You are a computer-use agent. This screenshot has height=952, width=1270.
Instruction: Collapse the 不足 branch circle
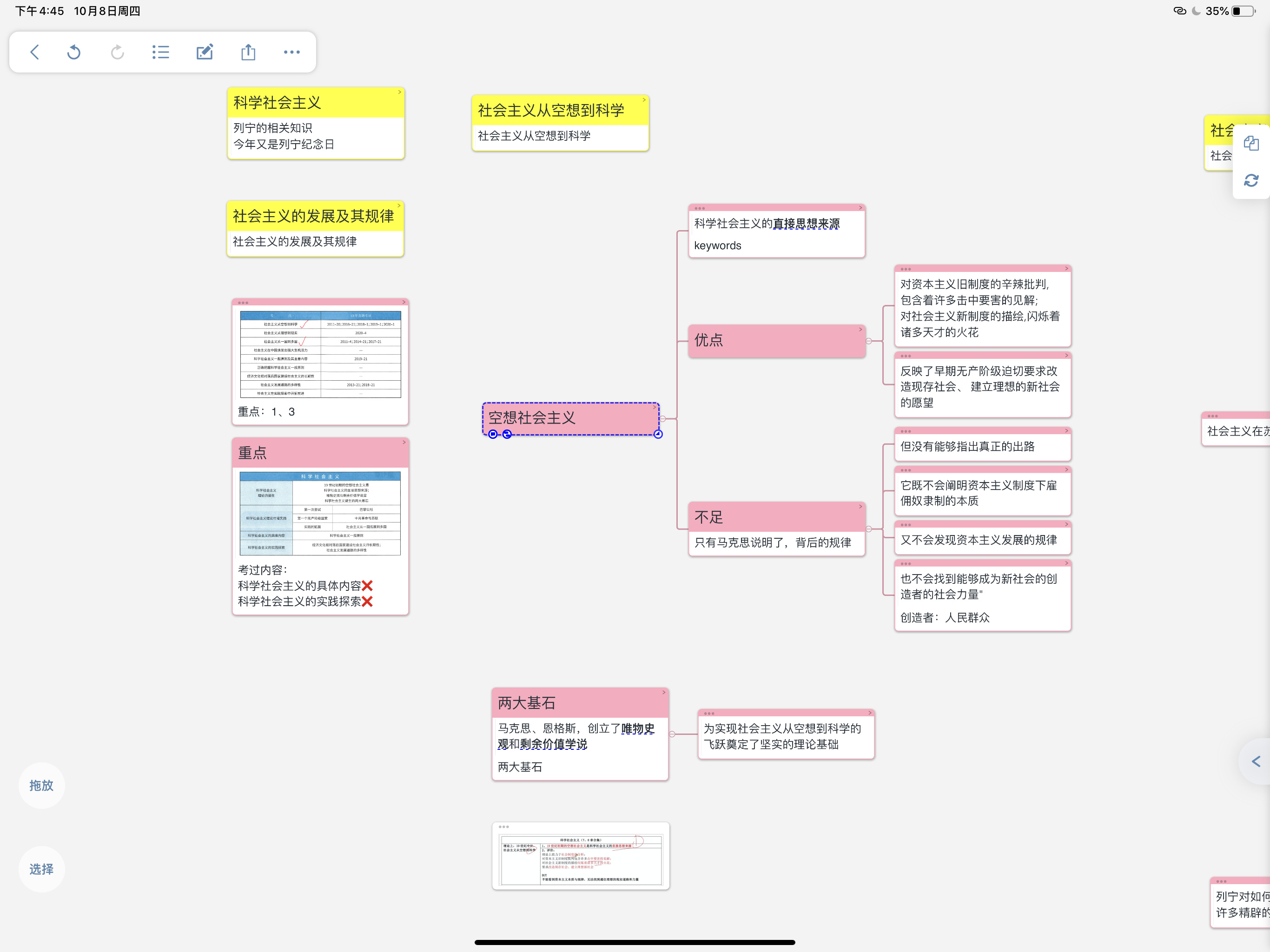click(x=869, y=529)
